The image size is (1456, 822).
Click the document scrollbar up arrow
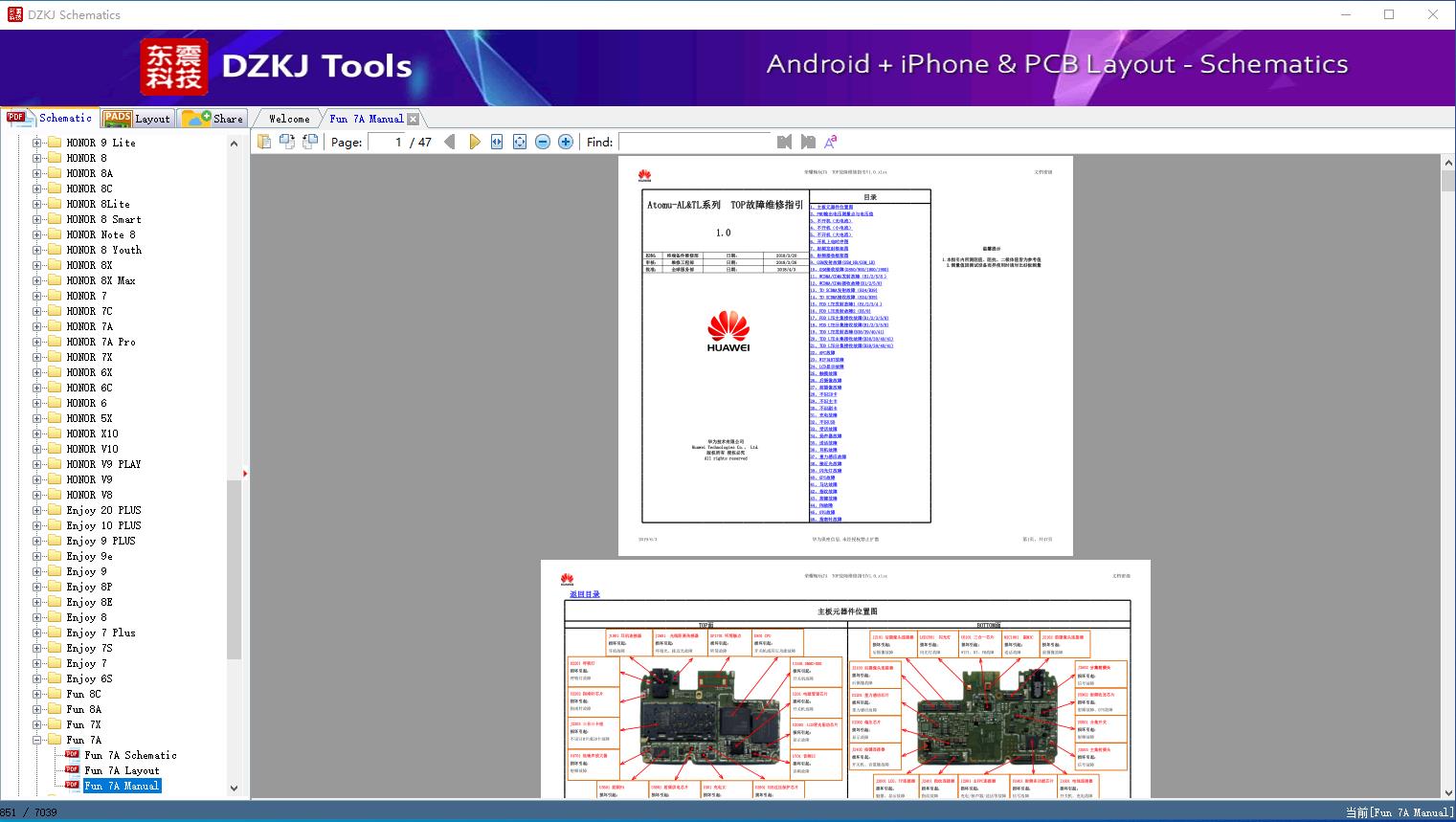[x=1447, y=163]
